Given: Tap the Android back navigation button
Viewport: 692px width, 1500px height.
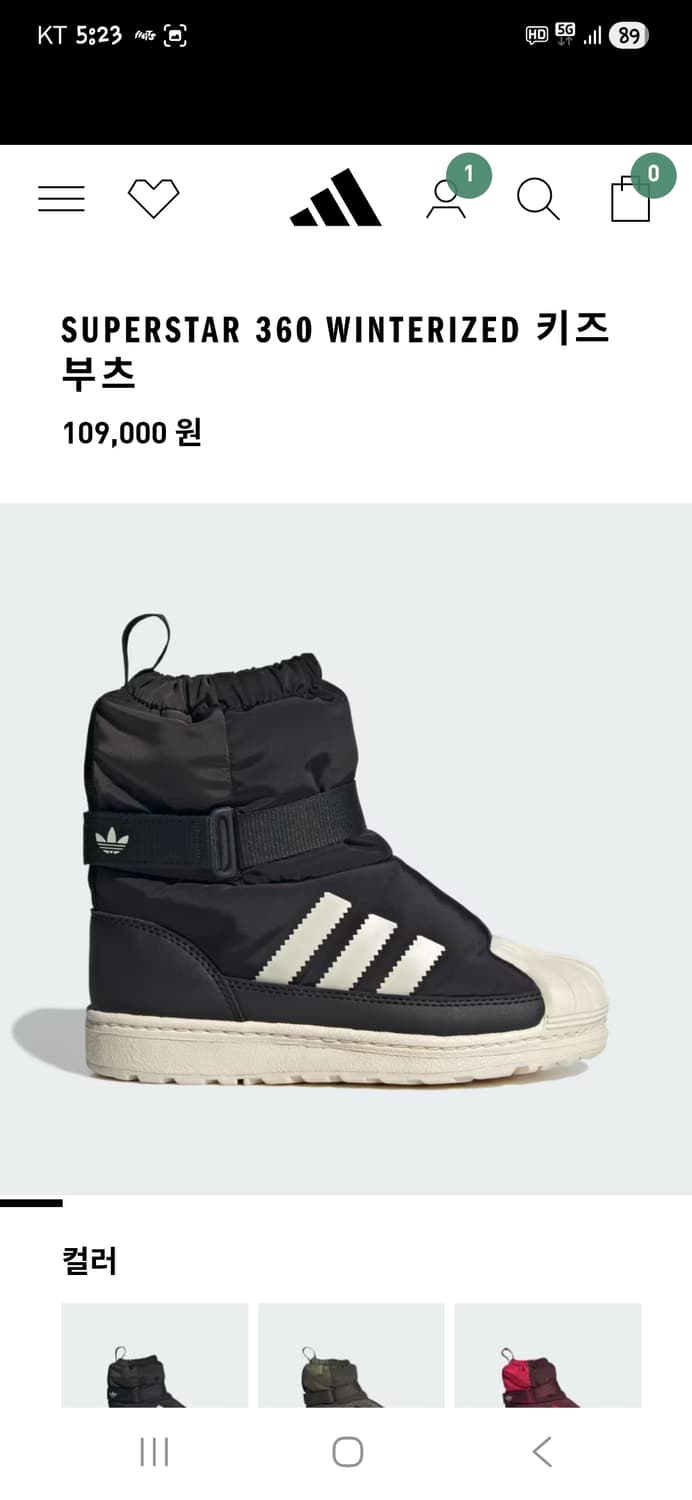Looking at the screenshot, I should click(x=541, y=1451).
